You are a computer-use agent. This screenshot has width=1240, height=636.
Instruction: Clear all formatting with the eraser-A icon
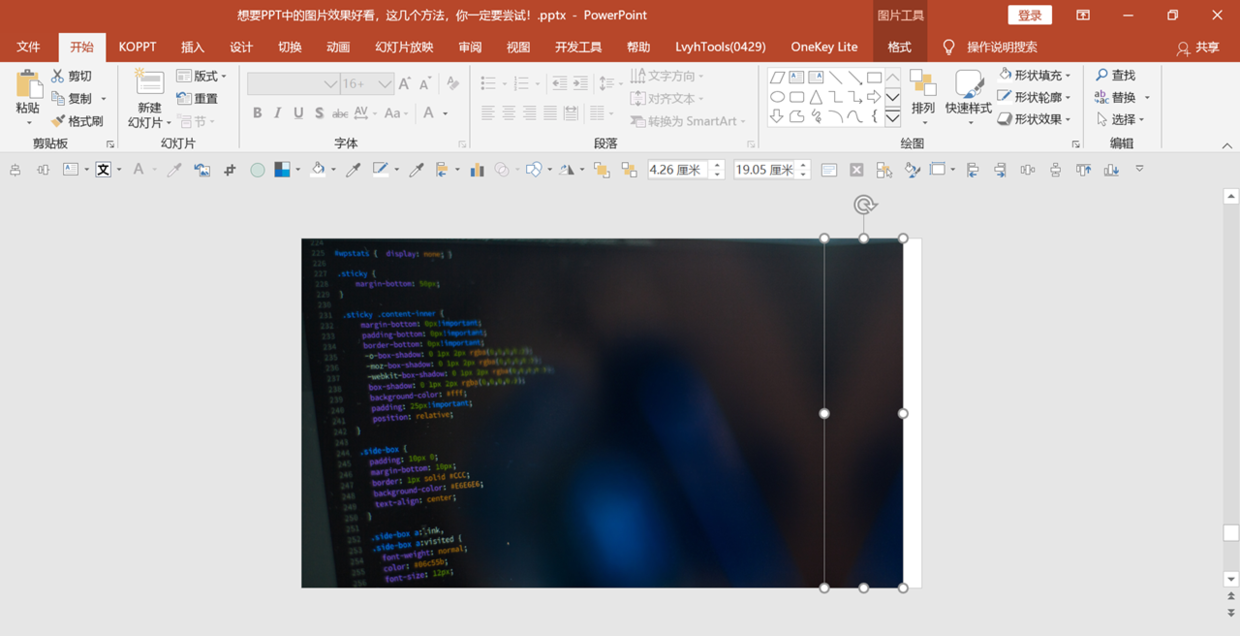pos(453,83)
